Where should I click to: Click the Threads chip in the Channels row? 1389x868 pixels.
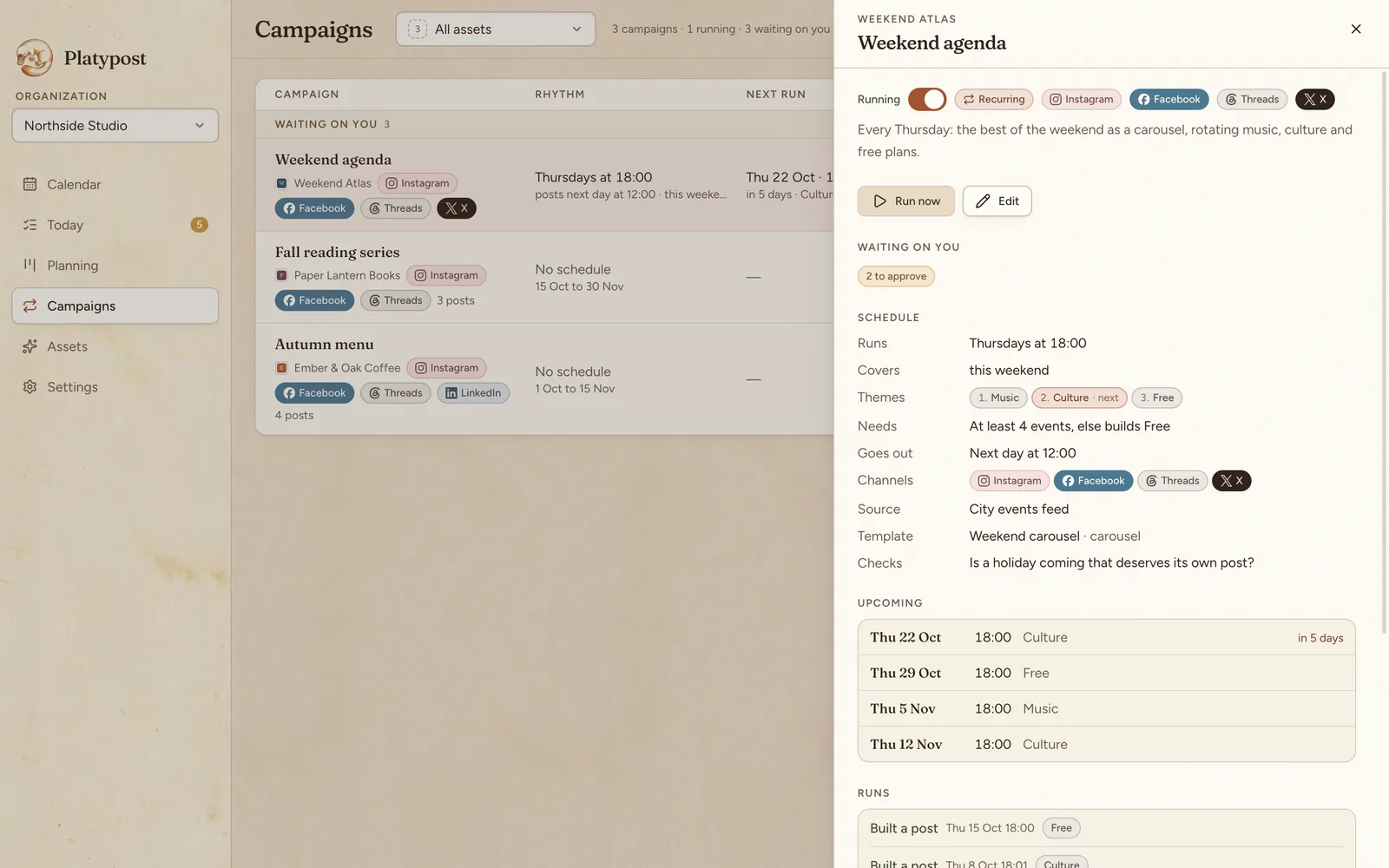click(x=1172, y=481)
